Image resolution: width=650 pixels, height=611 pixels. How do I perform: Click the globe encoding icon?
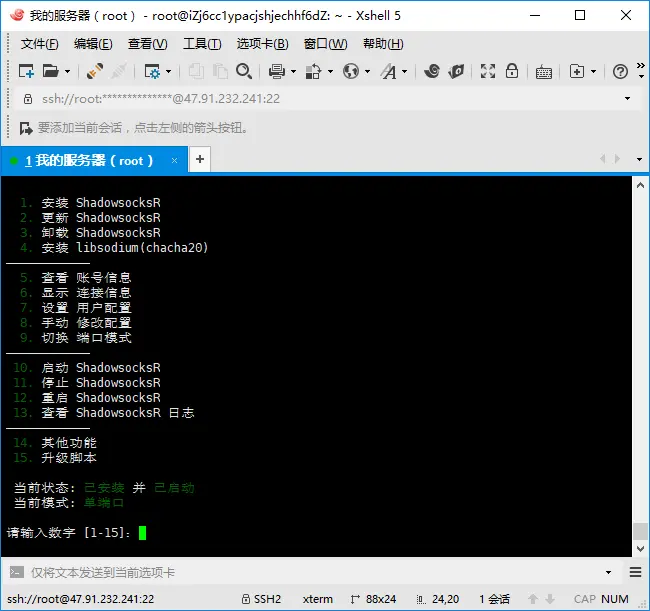click(351, 71)
